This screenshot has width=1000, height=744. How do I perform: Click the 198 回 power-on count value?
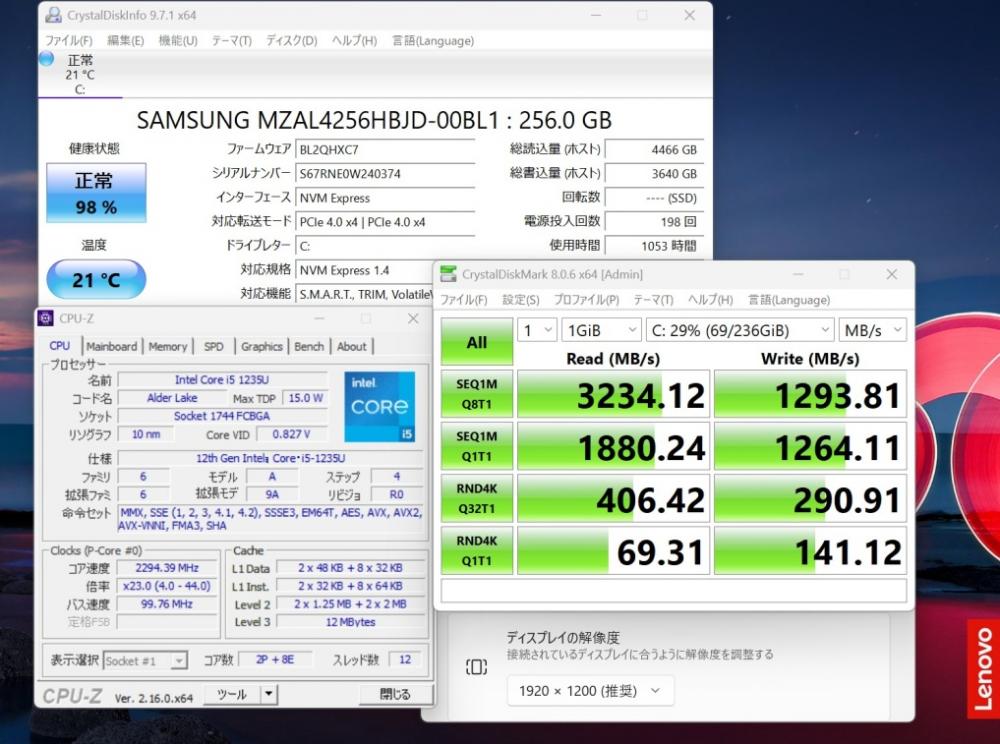coord(654,222)
